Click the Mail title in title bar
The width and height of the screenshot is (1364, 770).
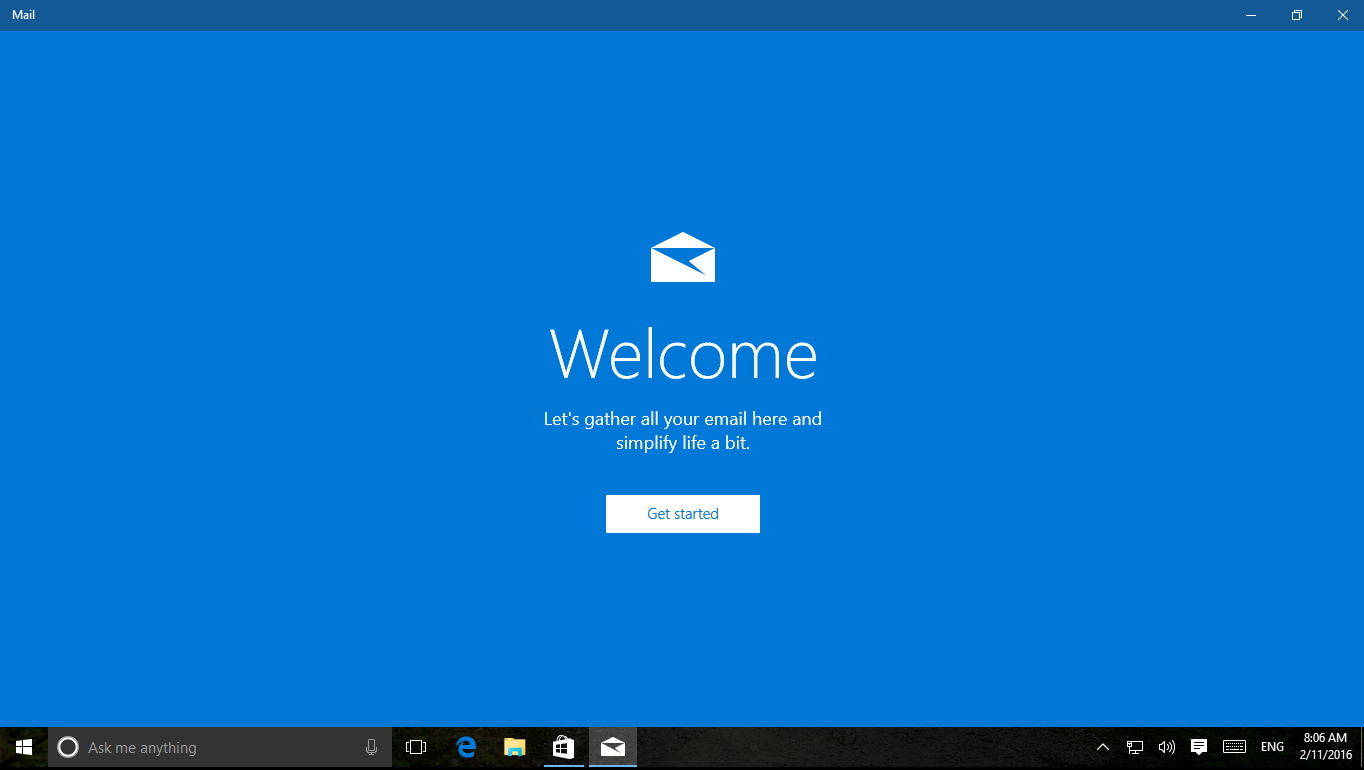click(23, 15)
